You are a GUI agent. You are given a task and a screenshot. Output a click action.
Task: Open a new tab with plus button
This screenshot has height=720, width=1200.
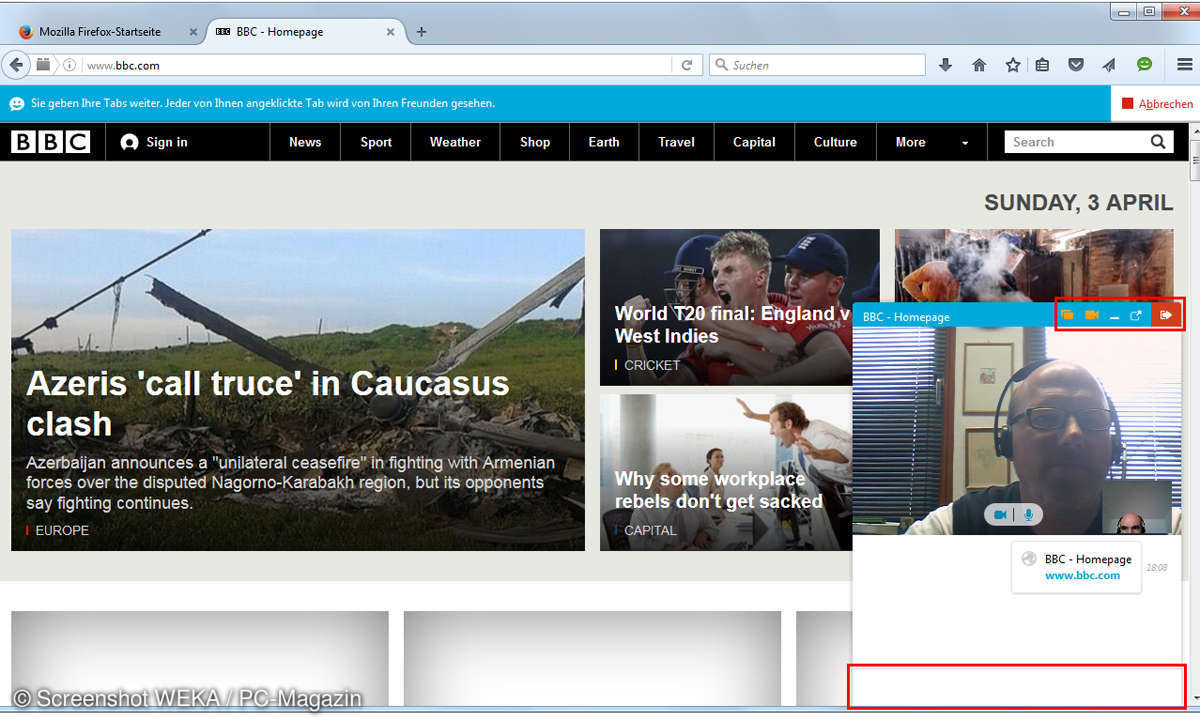pos(421,32)
